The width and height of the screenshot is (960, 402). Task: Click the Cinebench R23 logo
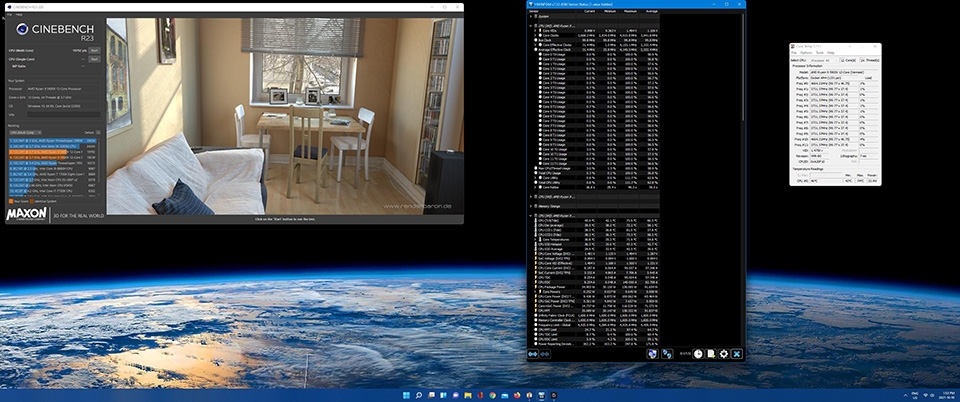tap(55, 33)
